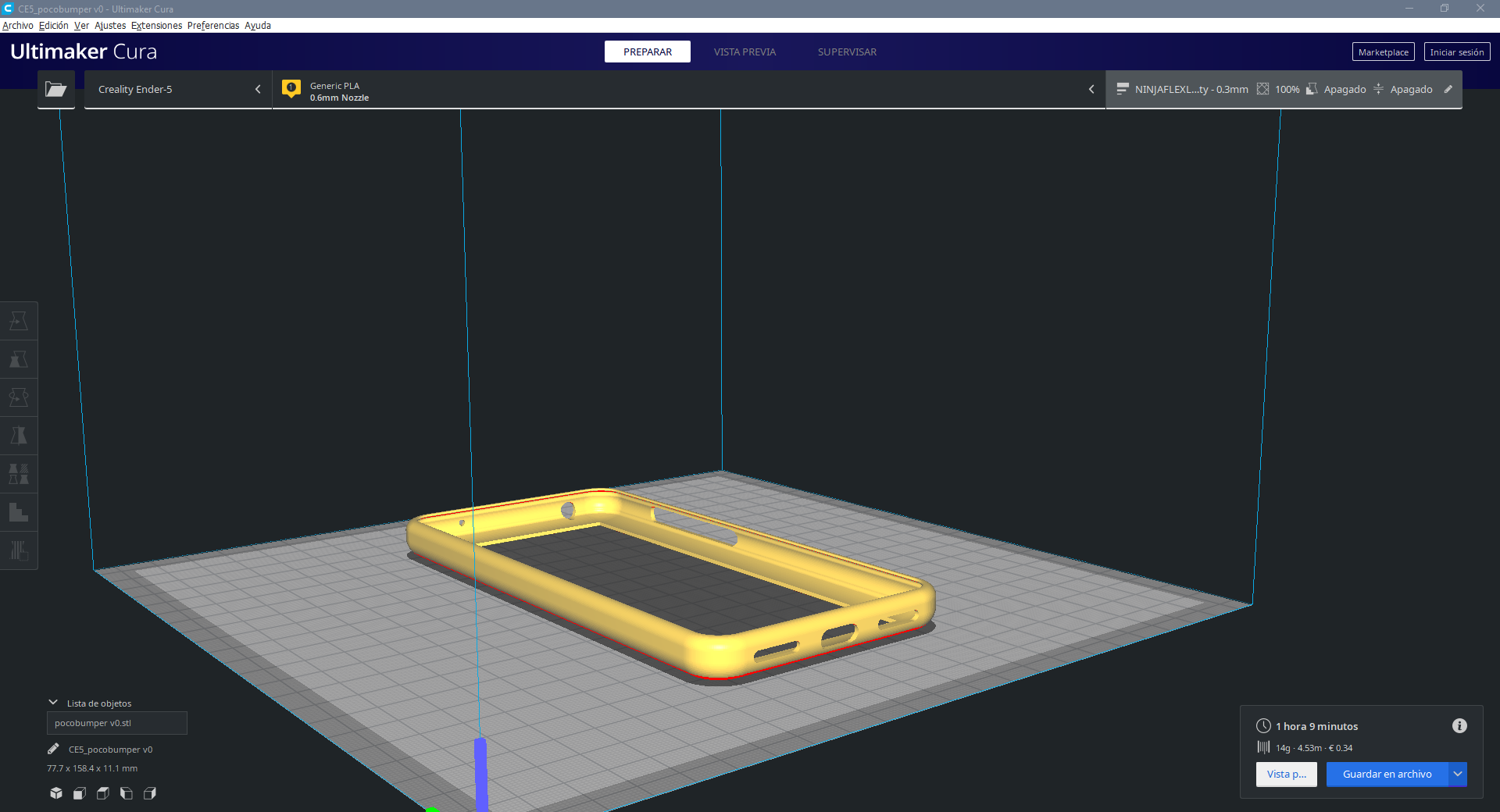Switch to the VISTA PREVIA tab

(x=744, y=52)
